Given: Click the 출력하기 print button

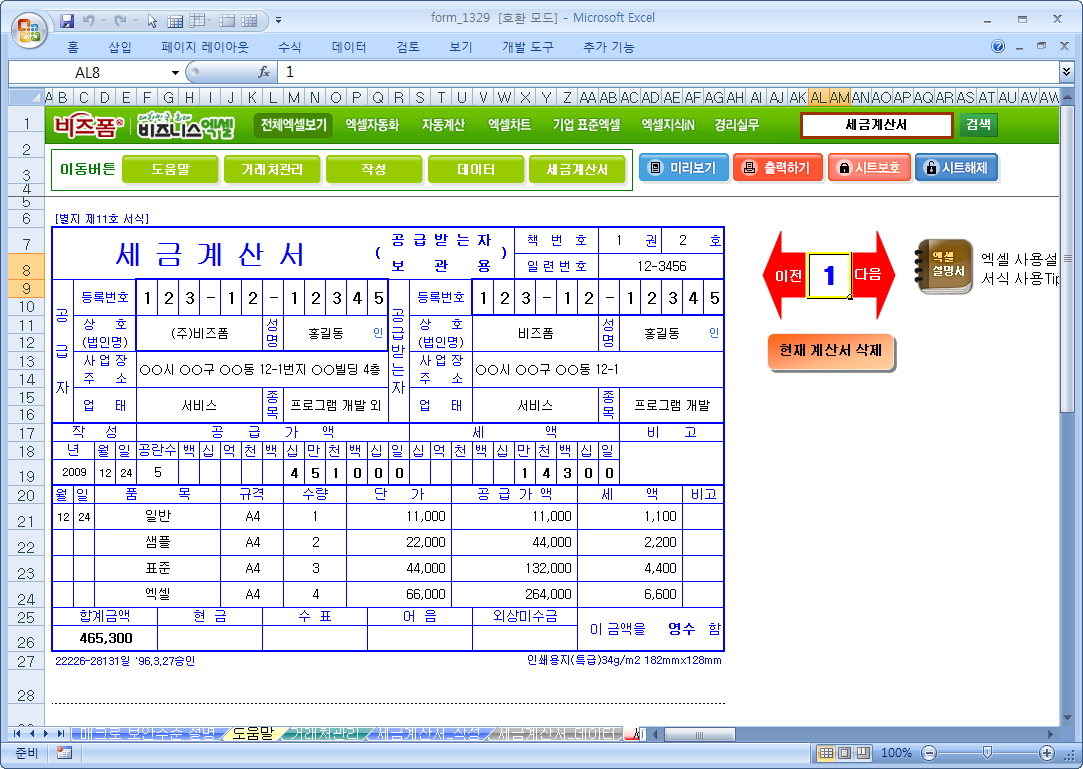Looking at the screenshot, I should coord(777,168).
